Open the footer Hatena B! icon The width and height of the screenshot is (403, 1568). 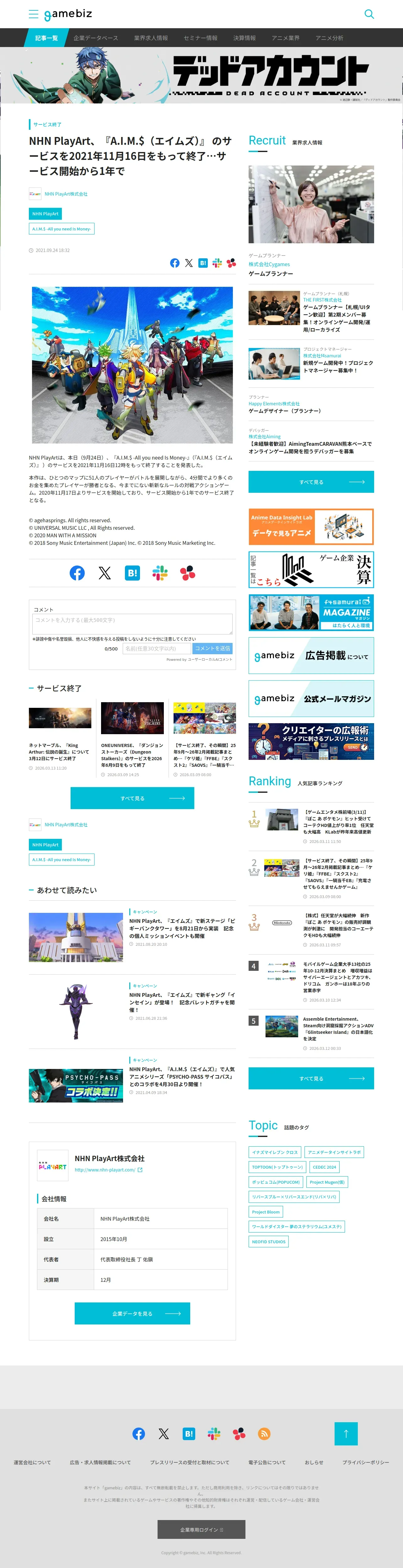189,1434
